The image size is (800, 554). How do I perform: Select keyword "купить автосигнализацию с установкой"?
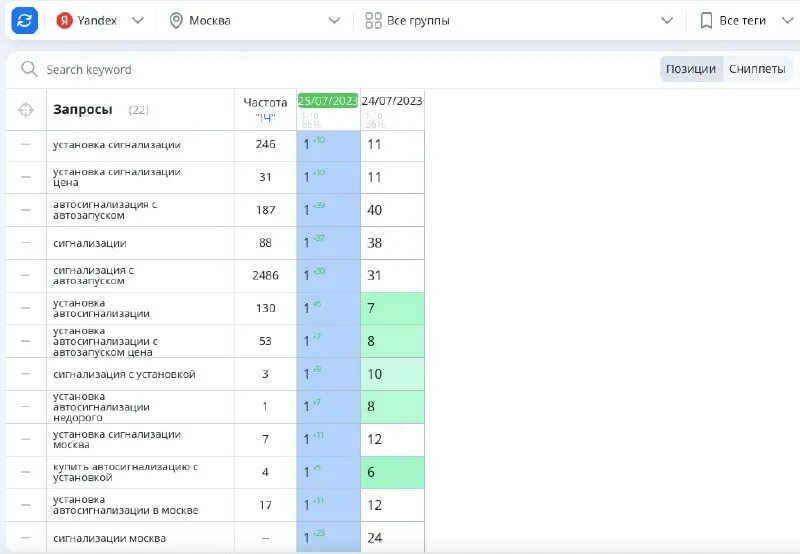(x=126, y=472)
